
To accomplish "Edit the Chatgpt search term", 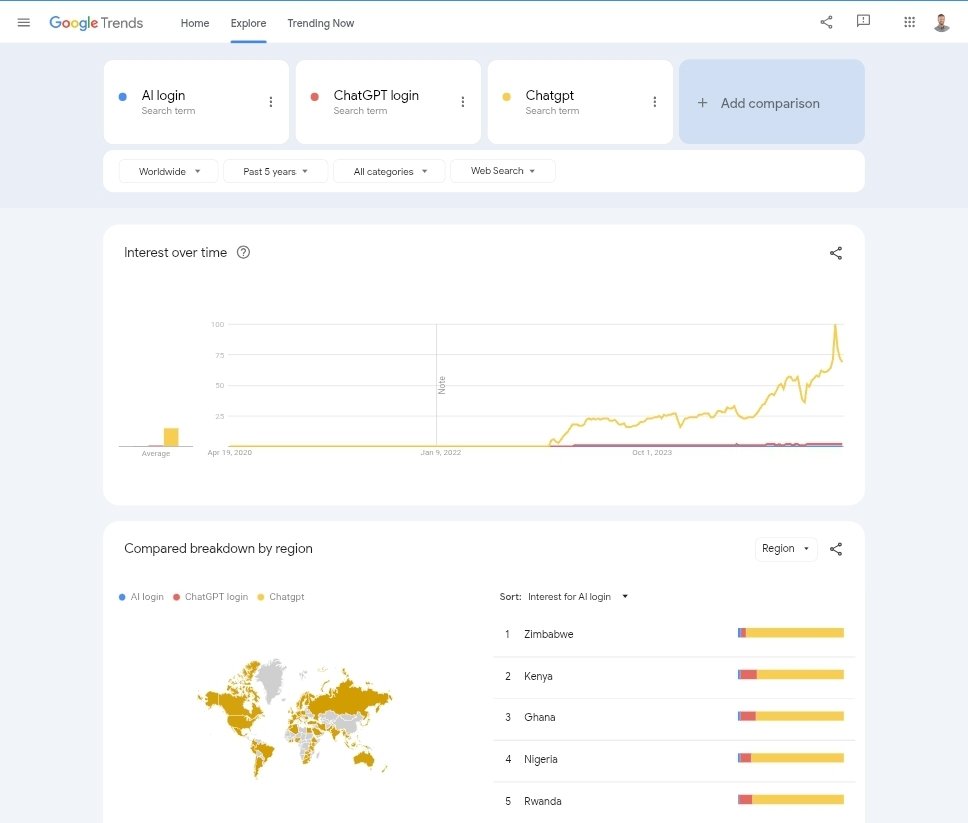I will (549, 96).
